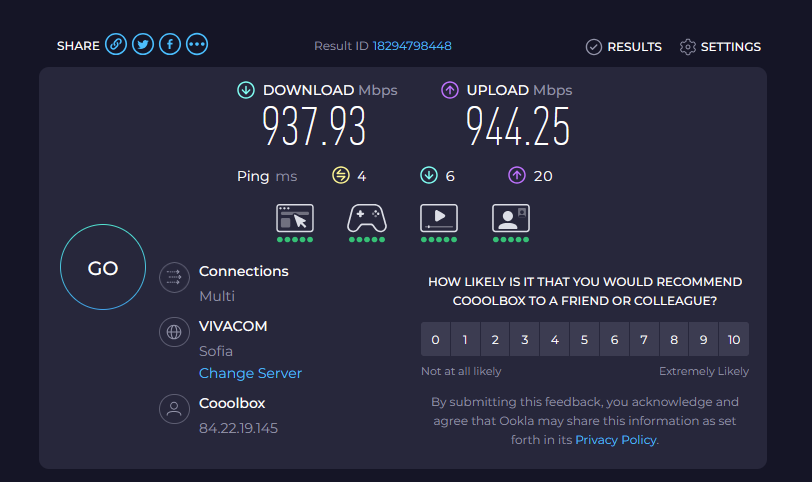Rate recommendation as 3
The height and width of the screenshot is (482, 812).
pos(525,339)
